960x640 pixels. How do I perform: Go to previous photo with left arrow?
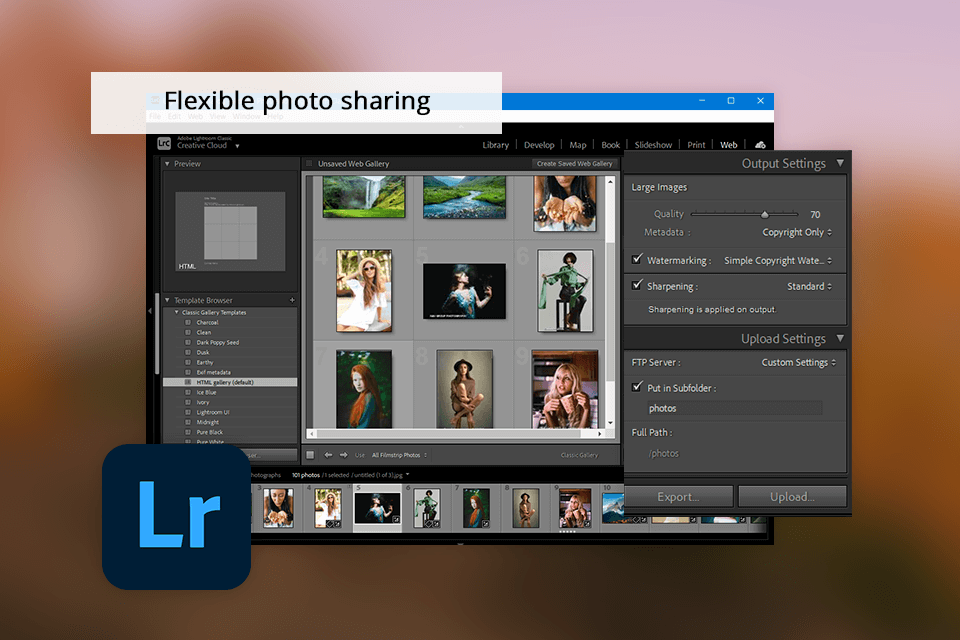tap(328, 455)
